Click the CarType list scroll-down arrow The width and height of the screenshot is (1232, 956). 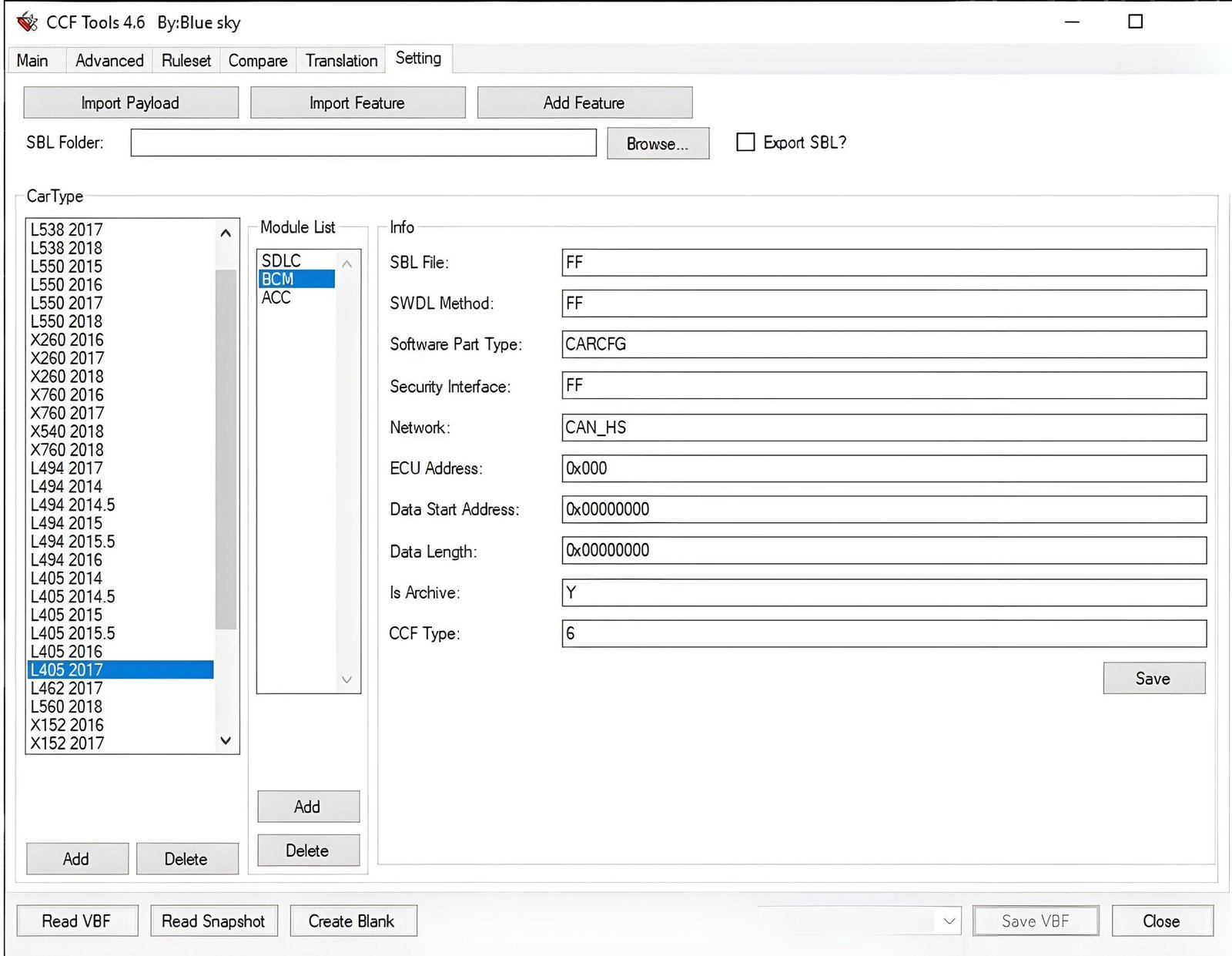click(x=226, y=740)
